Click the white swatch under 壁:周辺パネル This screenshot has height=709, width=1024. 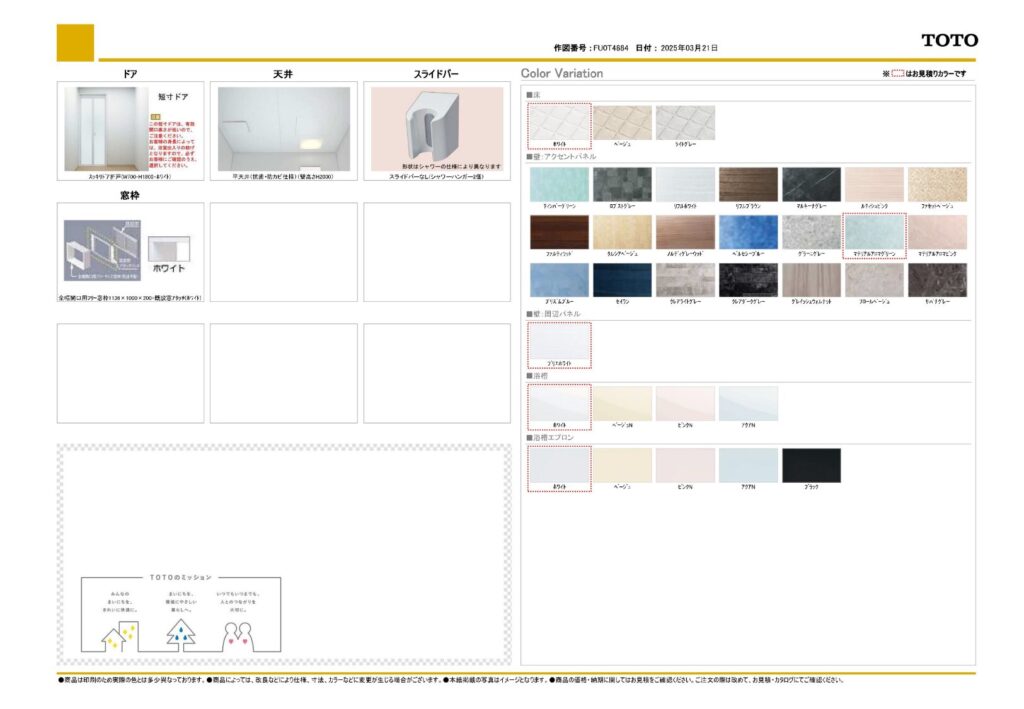559,343
